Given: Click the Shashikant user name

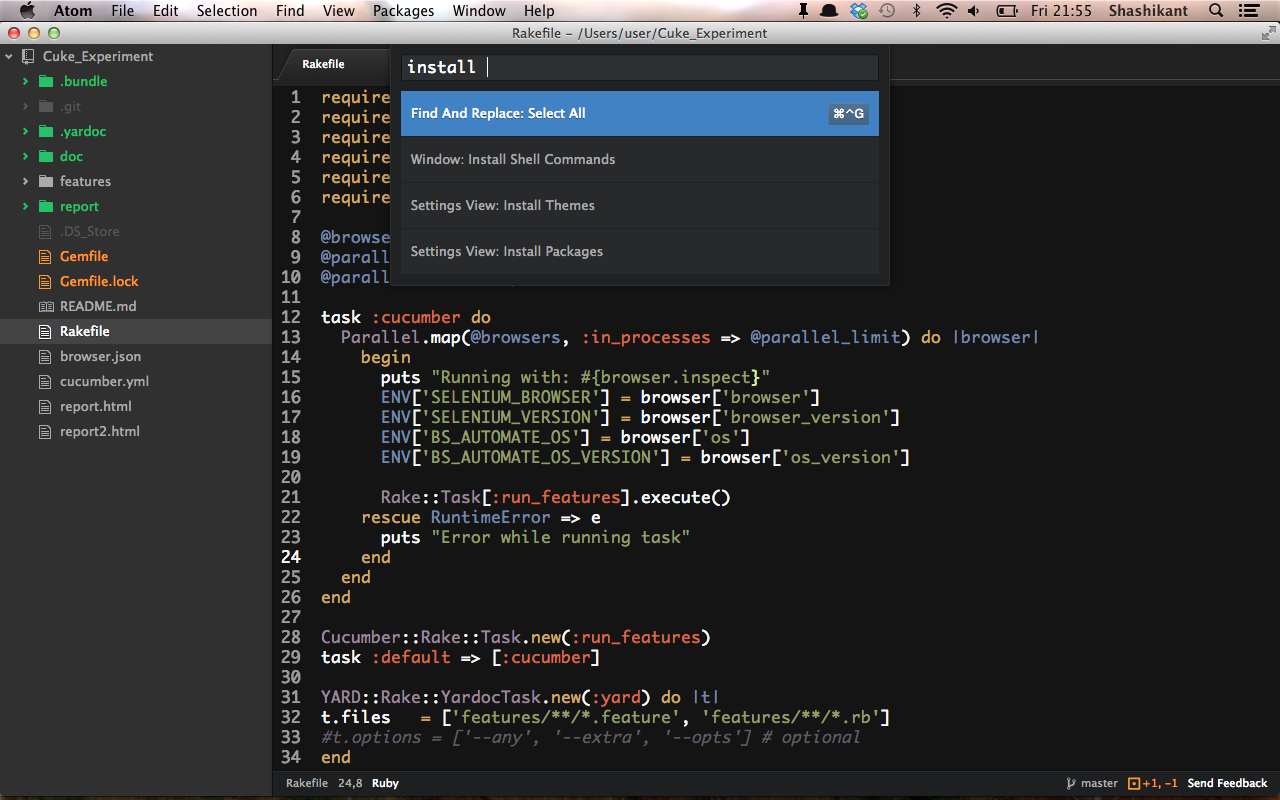Looking at the screenshot, I should (x=1148, y=11).
